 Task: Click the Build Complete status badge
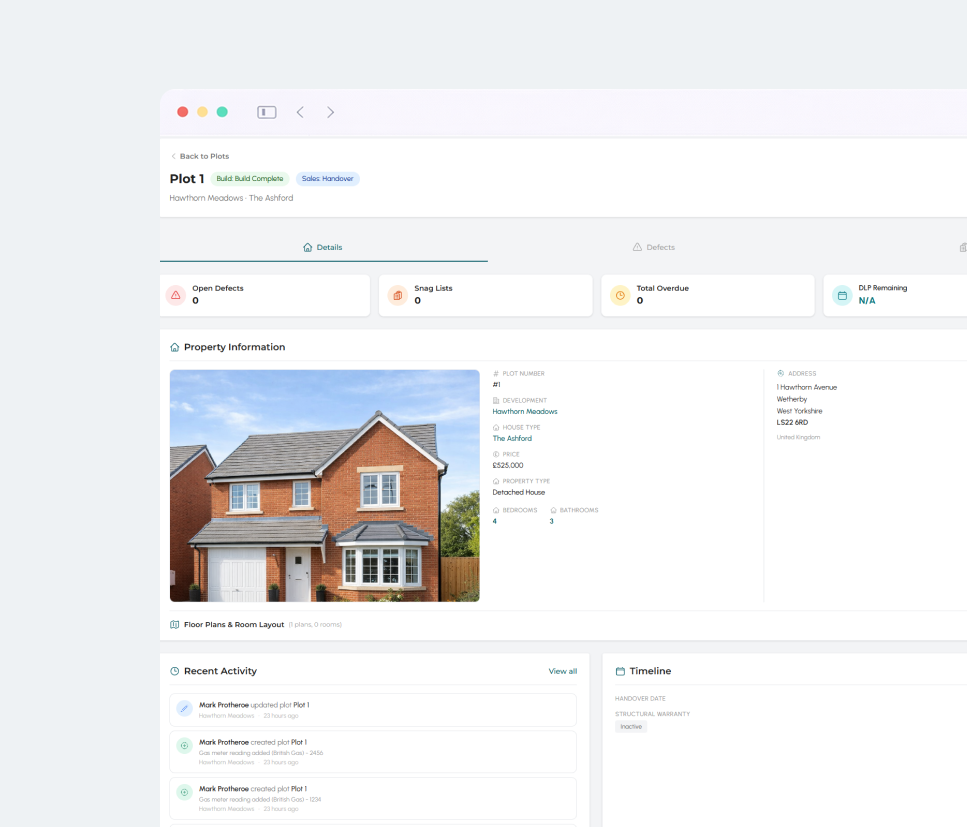click(x=250, y=179)
